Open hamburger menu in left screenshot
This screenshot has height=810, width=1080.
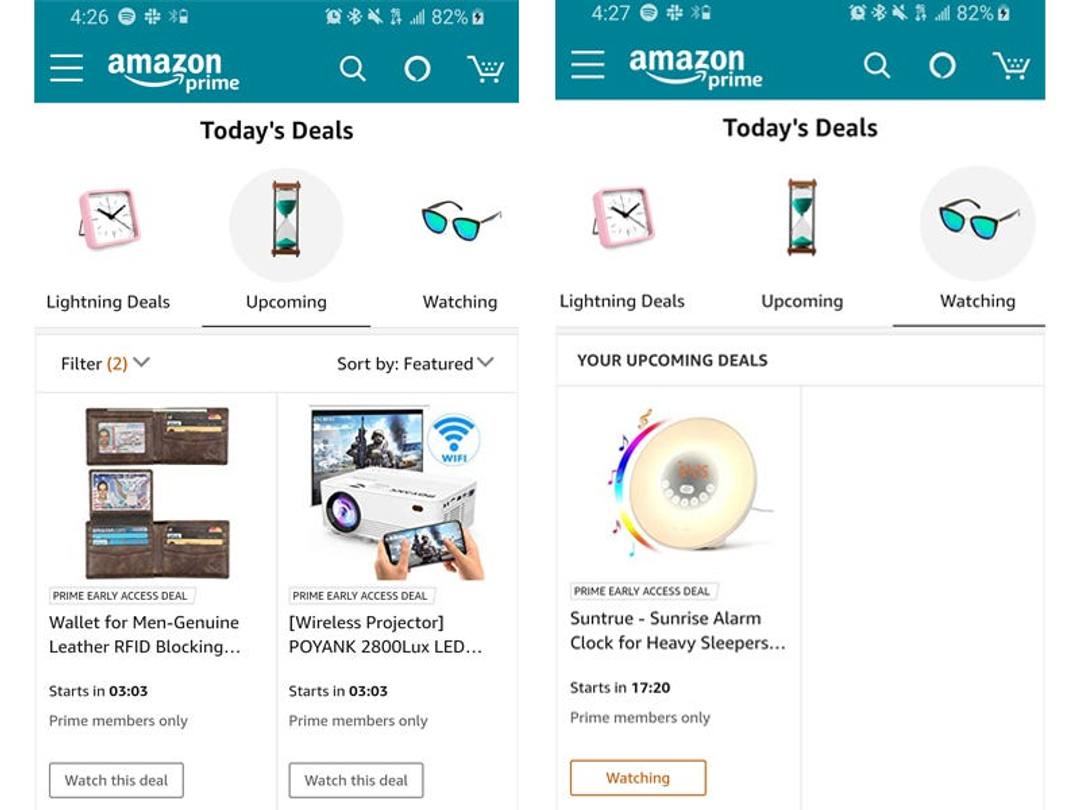(x=67, y=68)
